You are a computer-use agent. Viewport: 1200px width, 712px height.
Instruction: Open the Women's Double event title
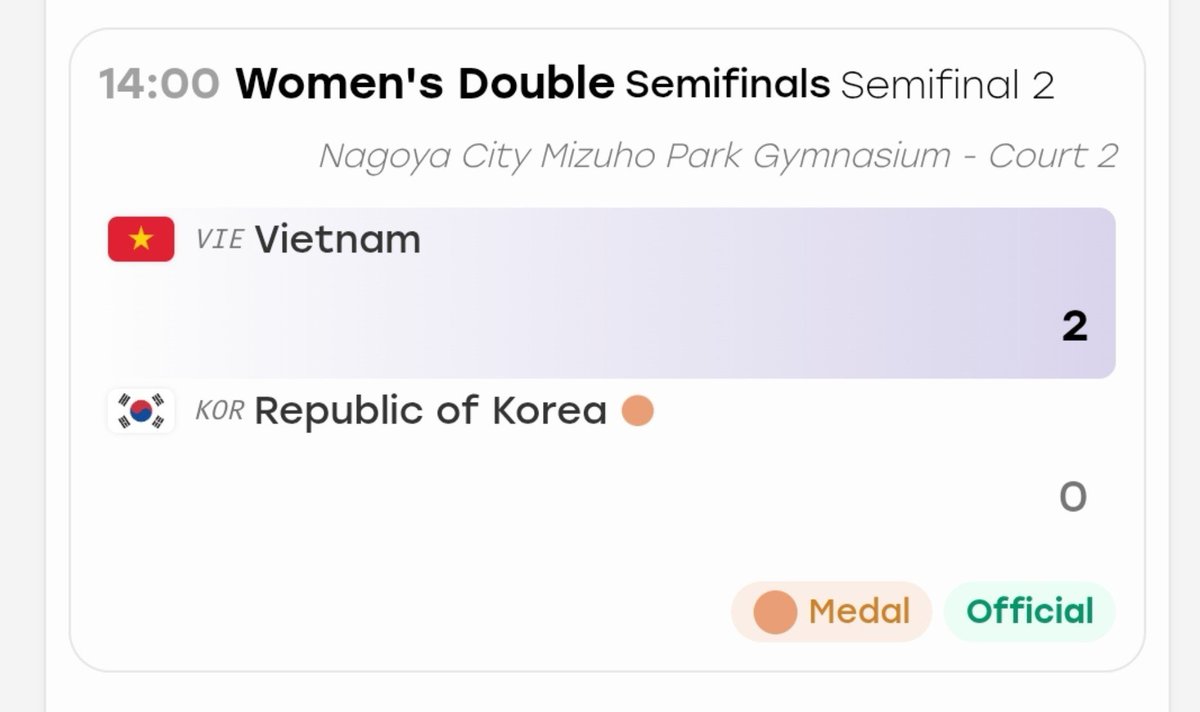425,84
